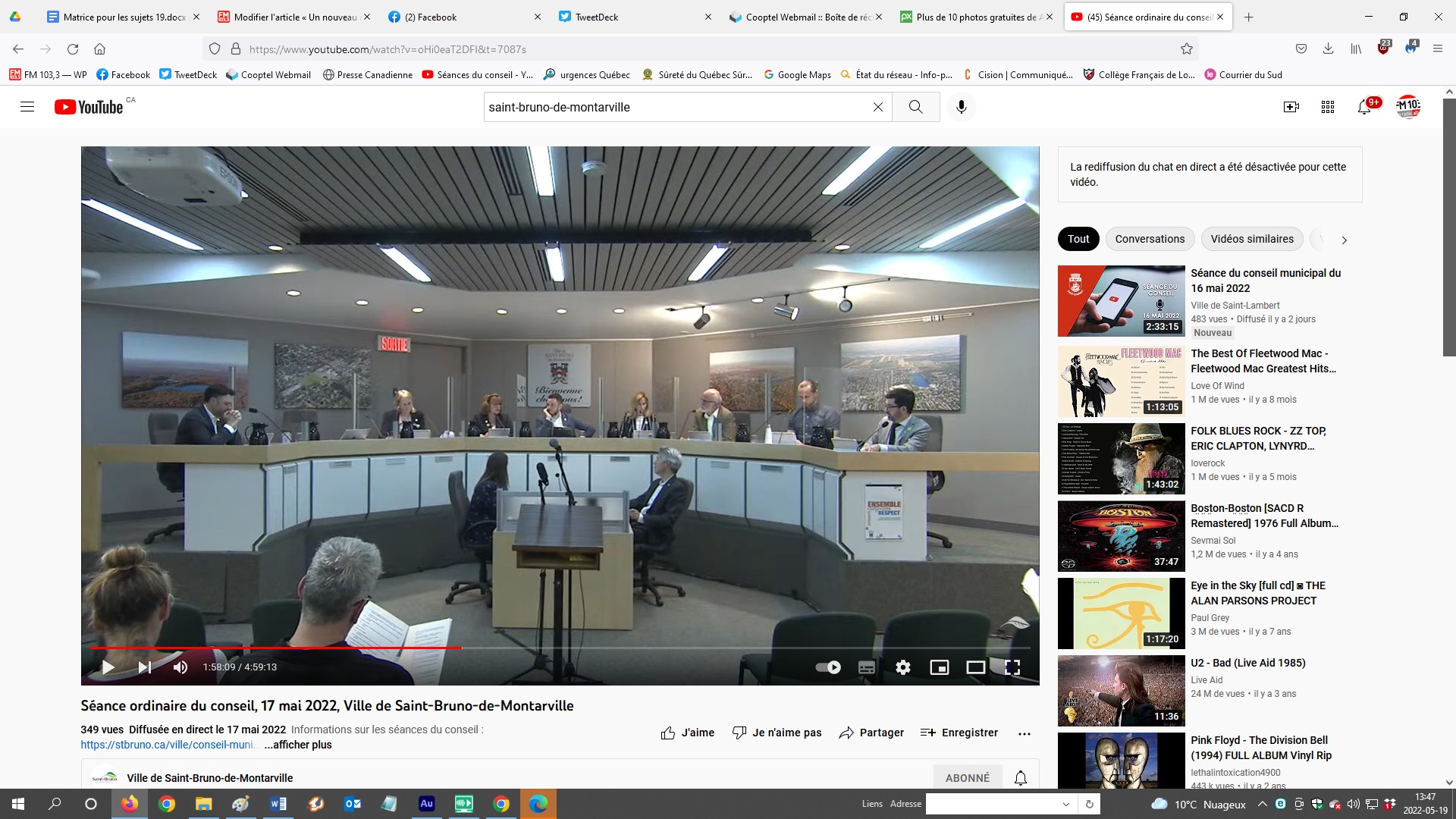Viewport: 1456px width, 819px height.
Task: Click the create video camera icon
Action: tap(1291, 107)
